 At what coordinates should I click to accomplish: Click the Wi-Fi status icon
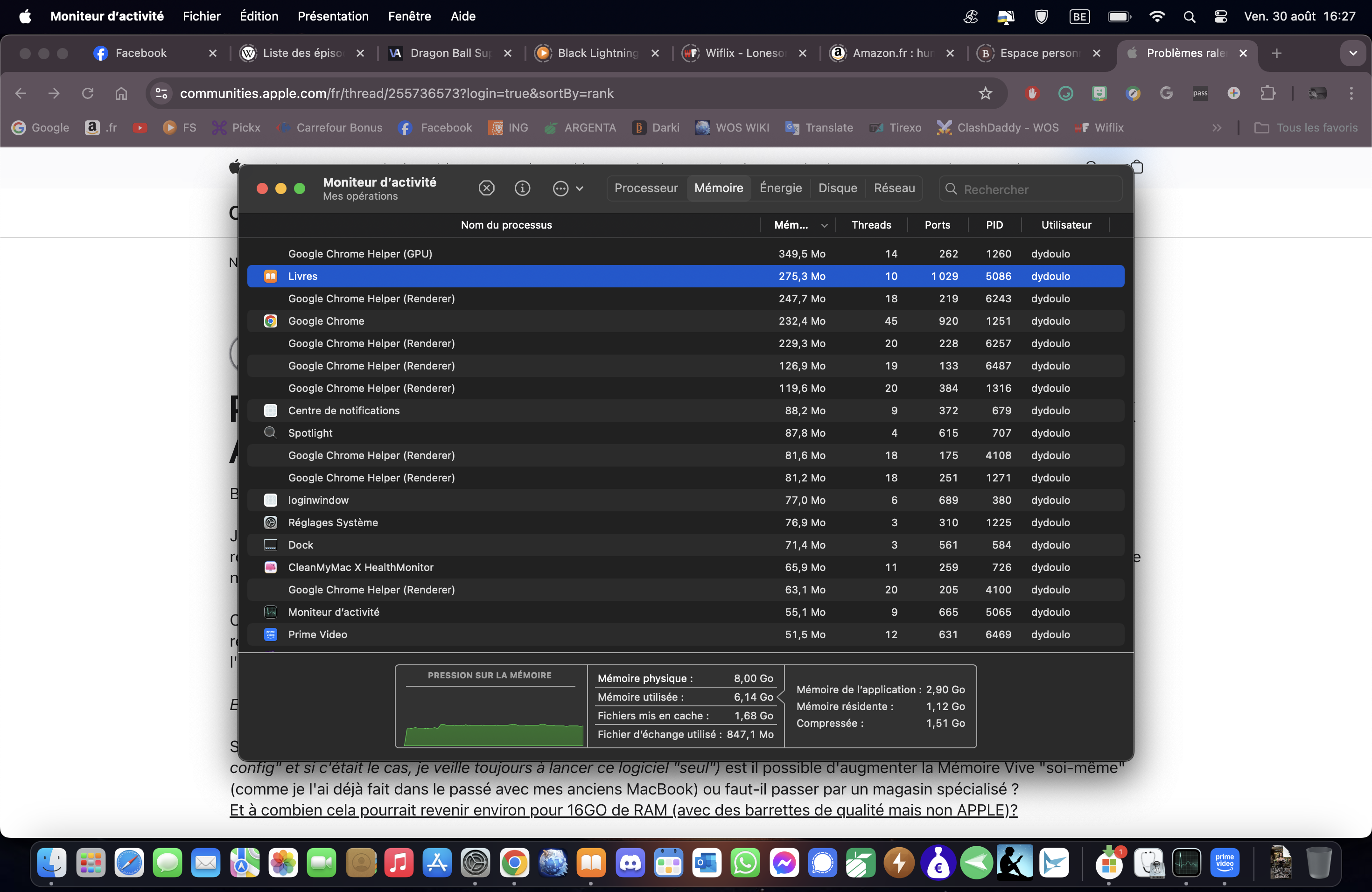[1156, 16]
